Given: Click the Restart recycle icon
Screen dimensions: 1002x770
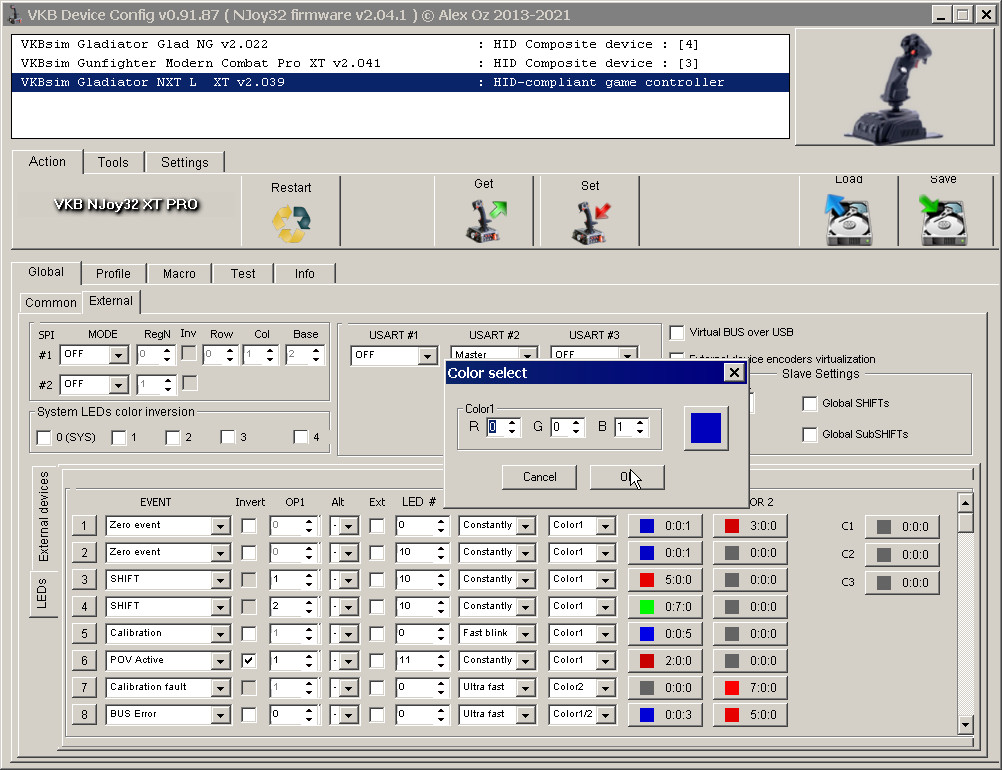Looking at the screenshot, I should pyautogui.click(x=291, y=223).
